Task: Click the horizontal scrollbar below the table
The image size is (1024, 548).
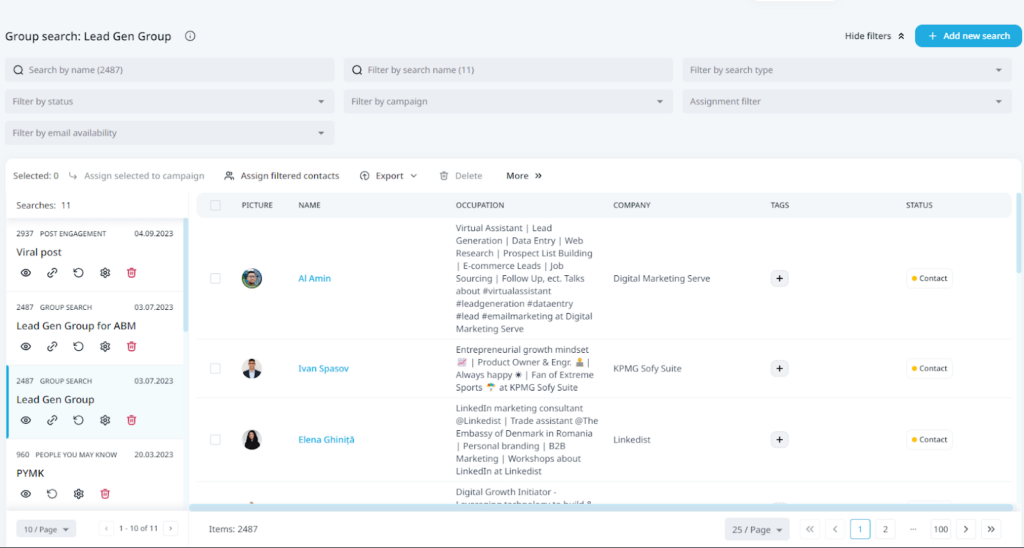Action: click(x=600, y=508)
